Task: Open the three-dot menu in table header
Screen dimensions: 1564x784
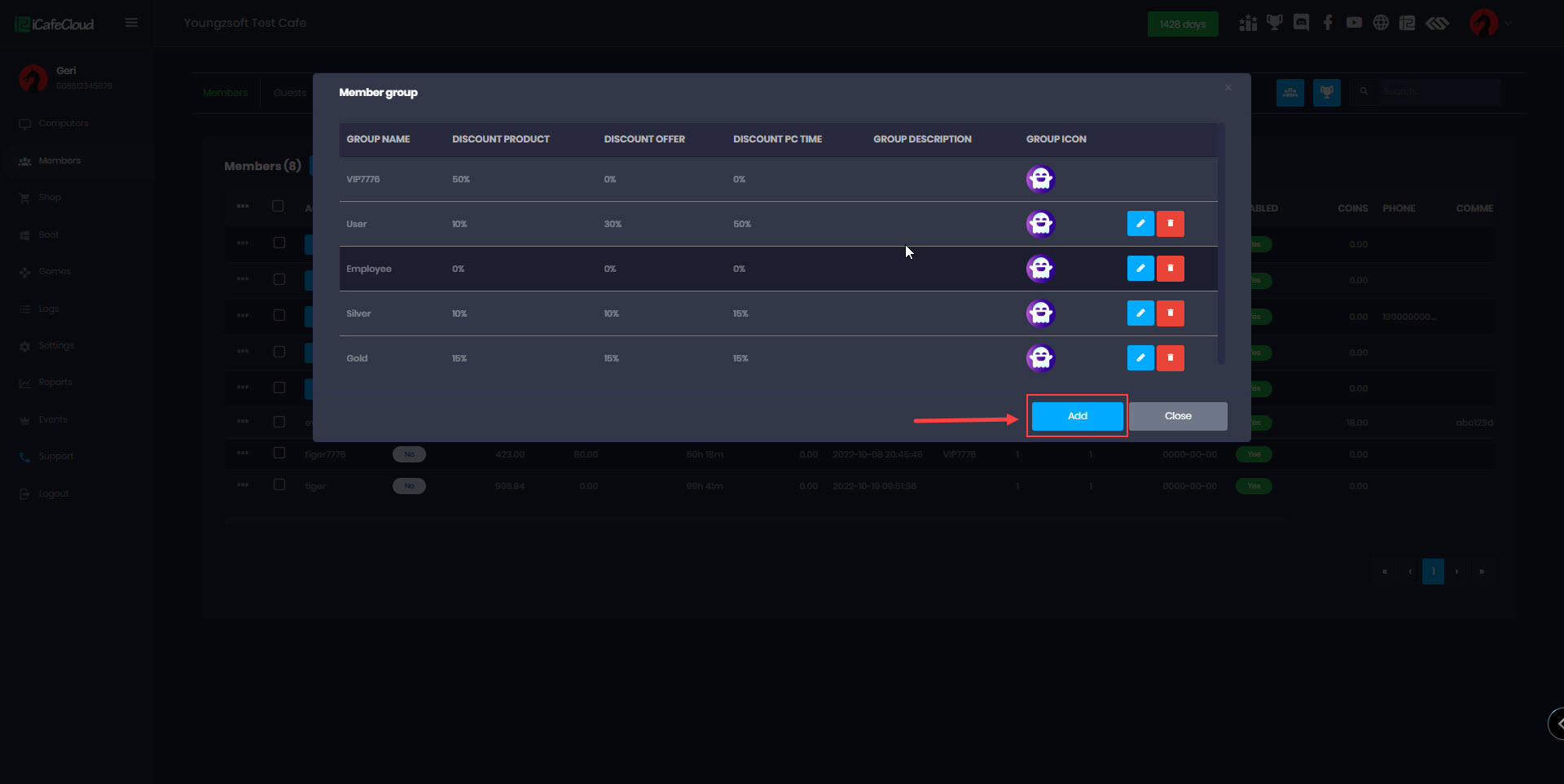Action: click(243, 206)
